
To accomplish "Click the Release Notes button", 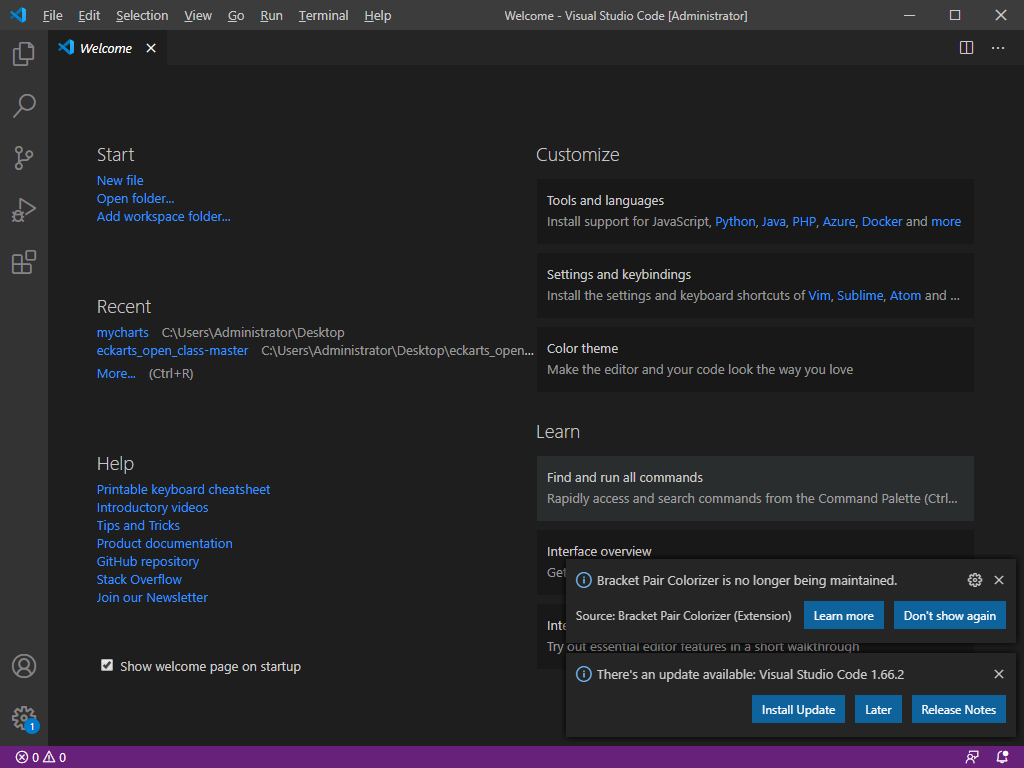I will pyautogui.click(x=958, y=709).
